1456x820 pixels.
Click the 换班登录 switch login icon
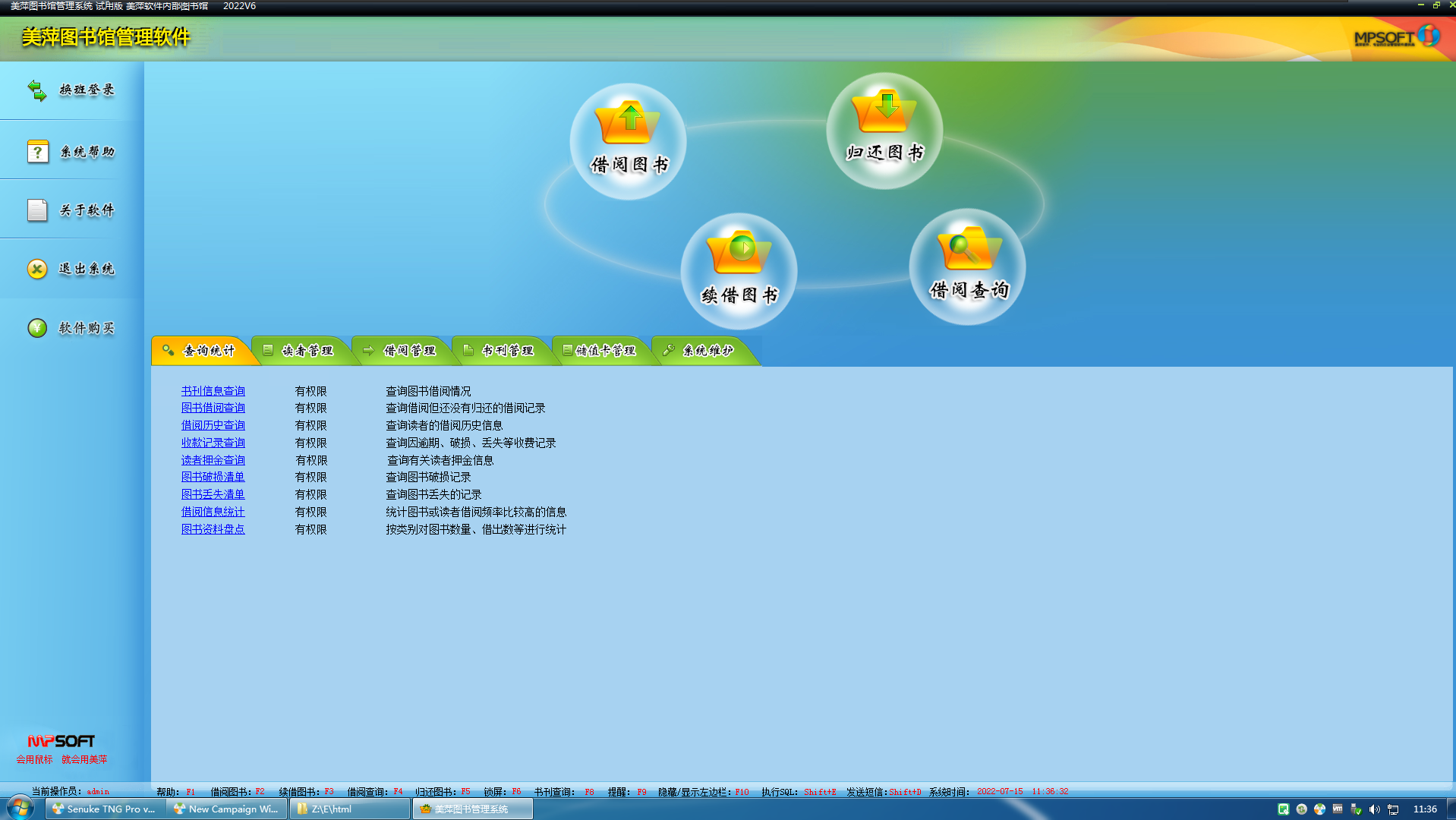tap(37, 90)
